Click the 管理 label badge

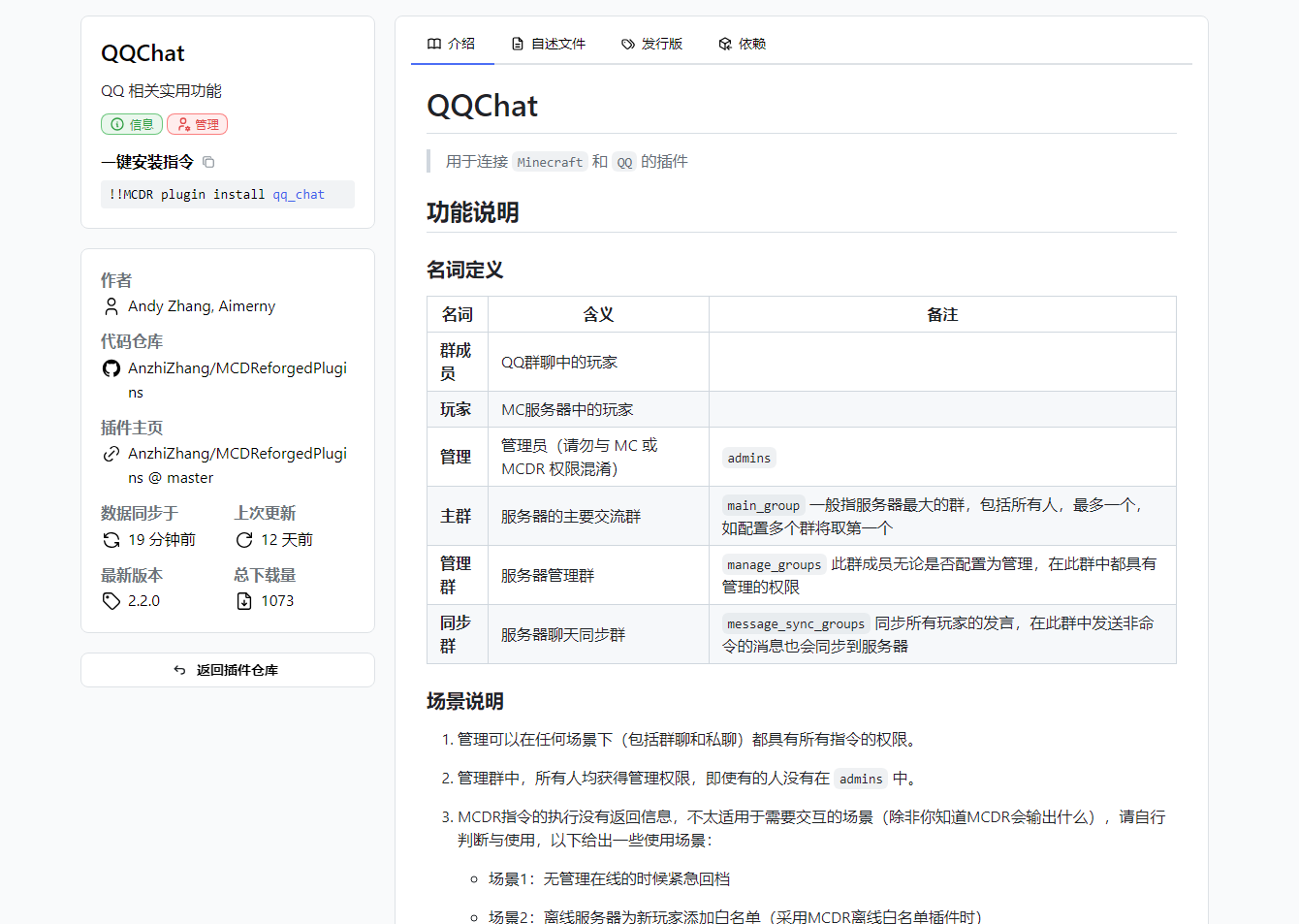[x=198, y=124]
